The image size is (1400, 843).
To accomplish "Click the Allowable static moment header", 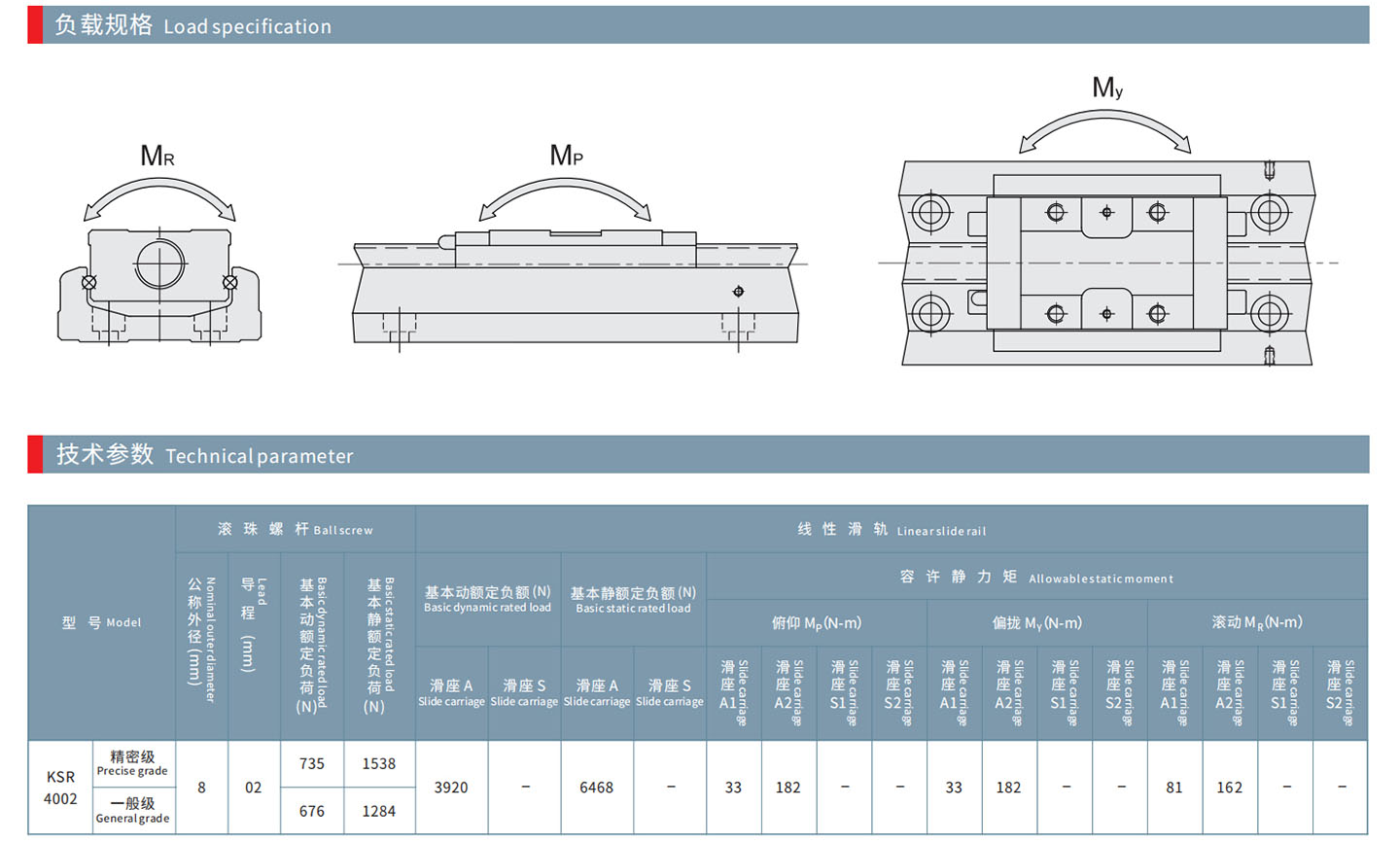I will 1036,577.
